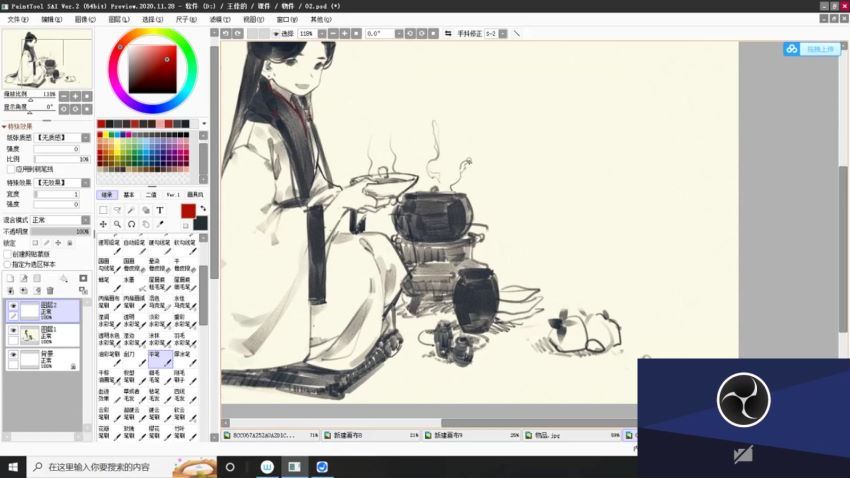Switch to Ver.1 brush tab

click(x=173, y=195)
